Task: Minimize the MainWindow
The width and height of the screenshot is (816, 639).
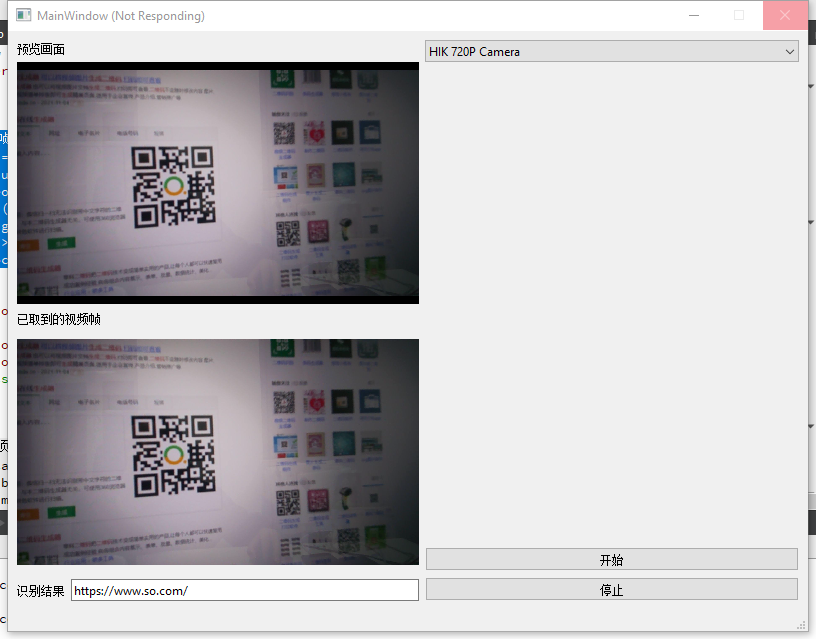Action: [x=694, y=15]
